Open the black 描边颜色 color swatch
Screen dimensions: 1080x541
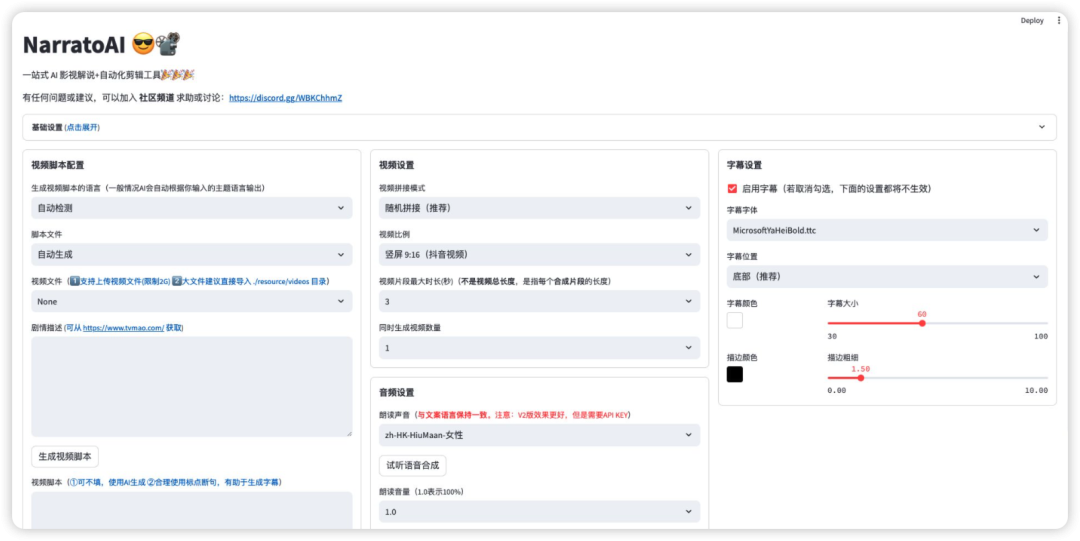pyautogui.click(x=735, y=374)
